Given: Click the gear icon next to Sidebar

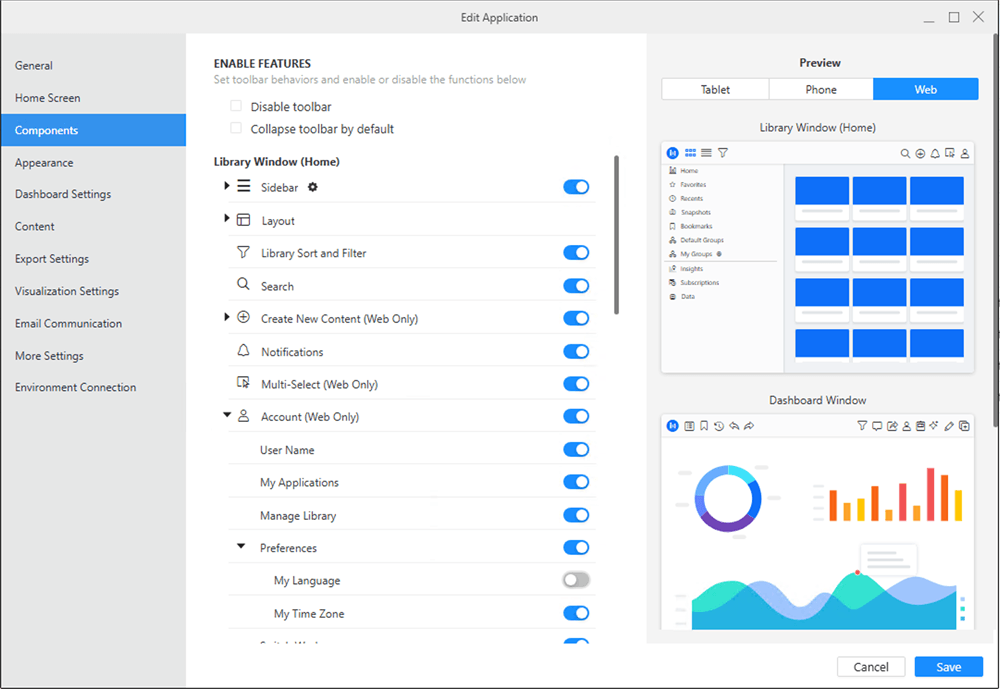Looking at the screenshot, I should pos(313,187).
